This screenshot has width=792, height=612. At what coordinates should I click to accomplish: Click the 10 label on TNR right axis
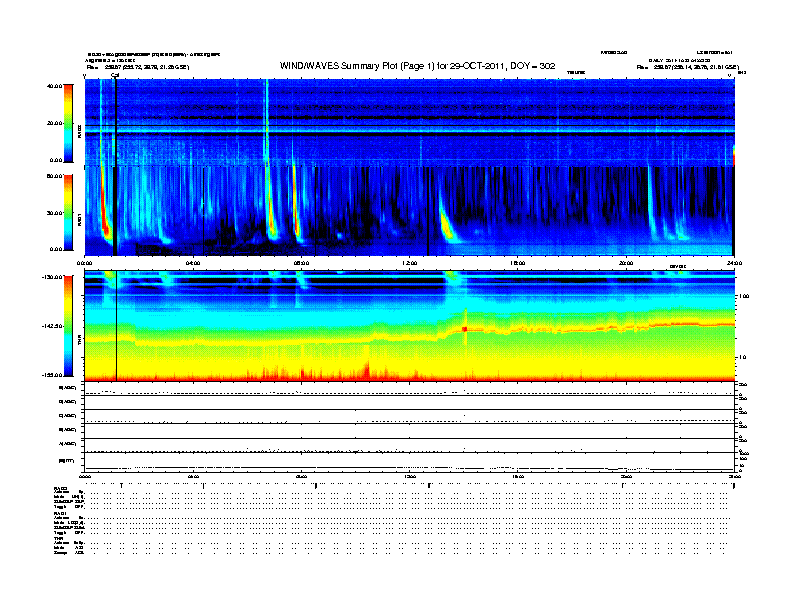(744, 358)
